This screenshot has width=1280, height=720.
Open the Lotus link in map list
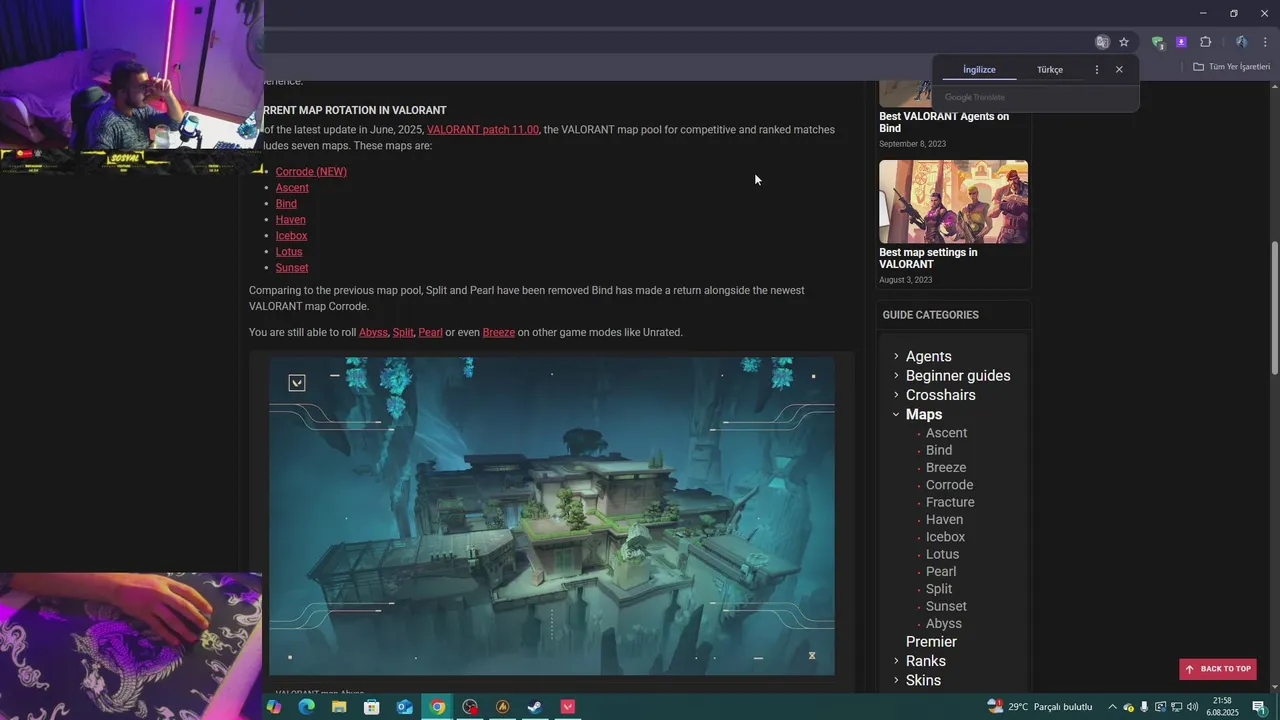pyautogui.click(x=289, y=252)
